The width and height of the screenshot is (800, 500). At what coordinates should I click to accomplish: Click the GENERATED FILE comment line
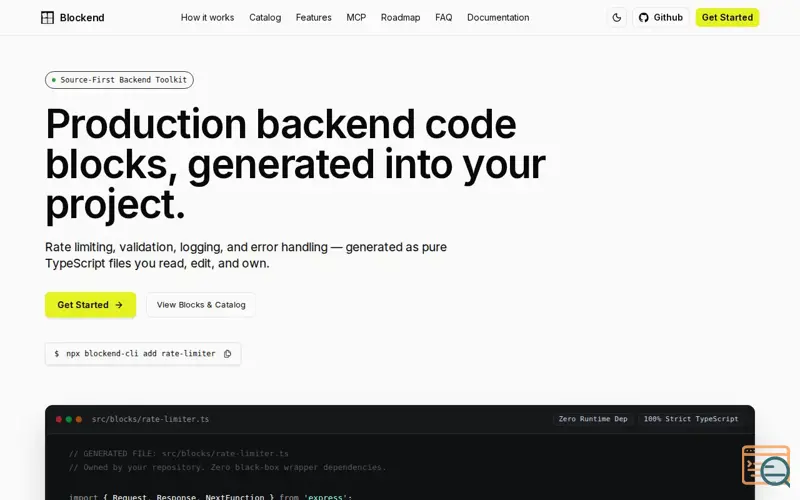[x=179, y=454]
